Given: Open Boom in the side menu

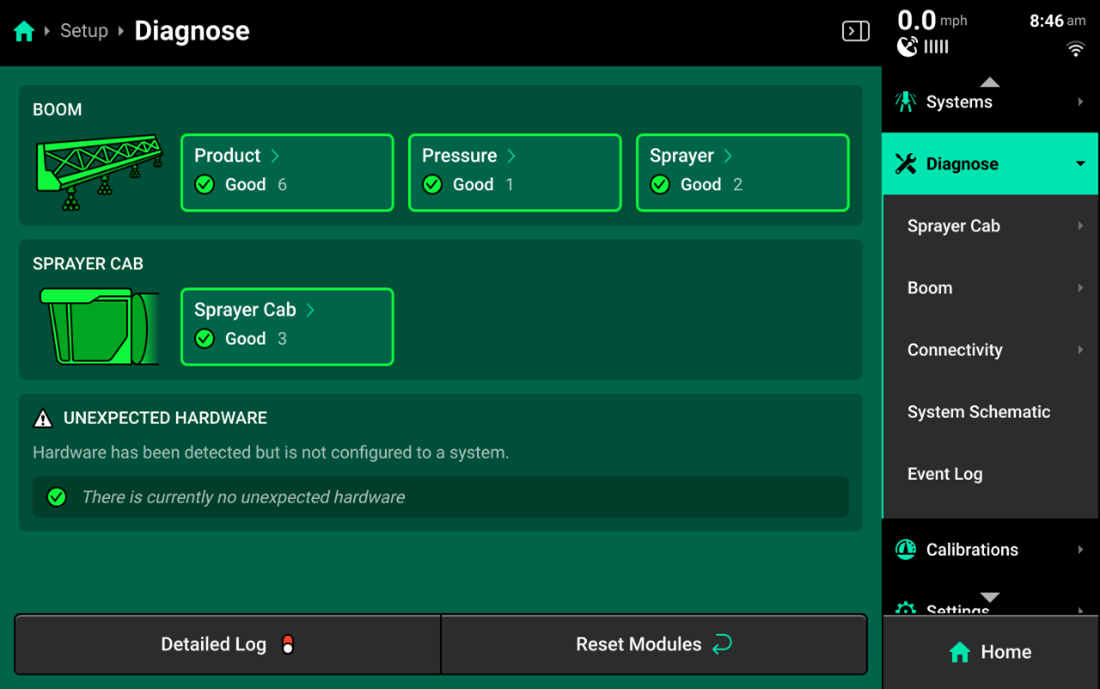Looking at the screenshot, I should (x=990, y=288).
